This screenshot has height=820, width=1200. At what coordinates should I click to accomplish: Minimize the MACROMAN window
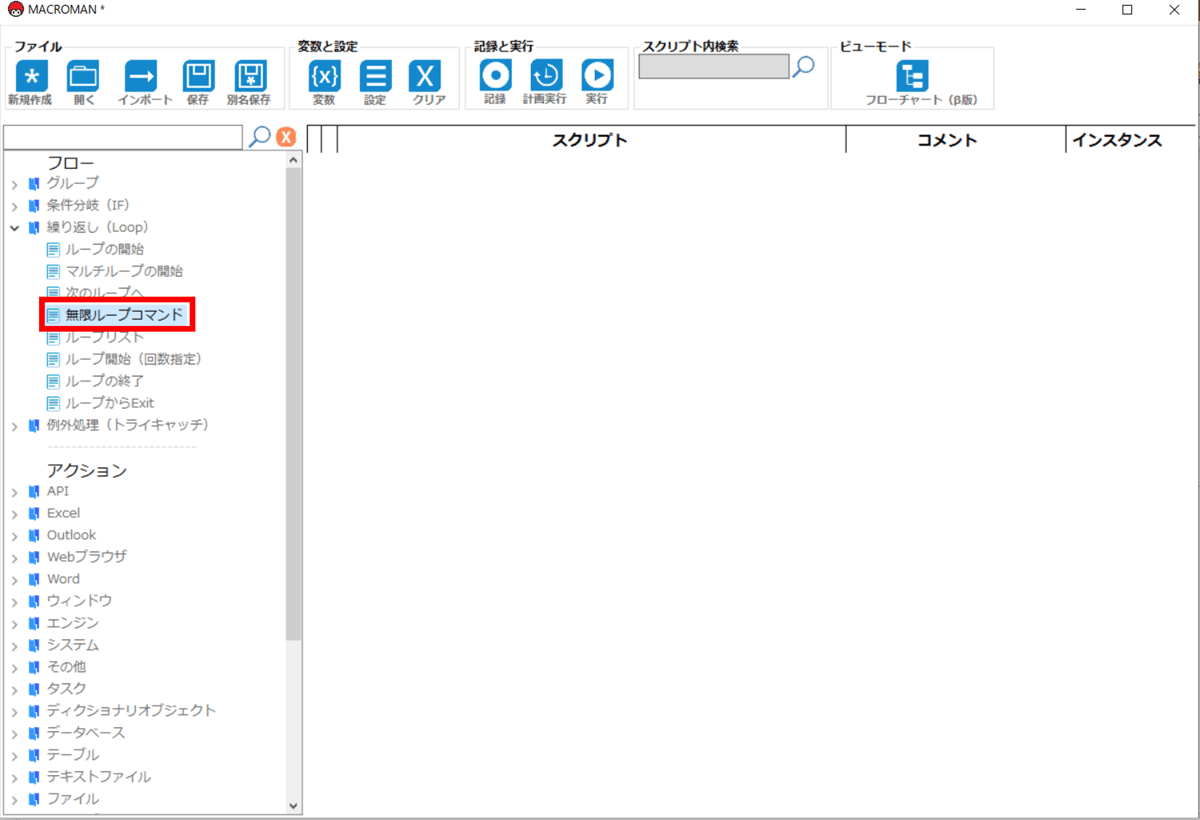point(1081,10)
